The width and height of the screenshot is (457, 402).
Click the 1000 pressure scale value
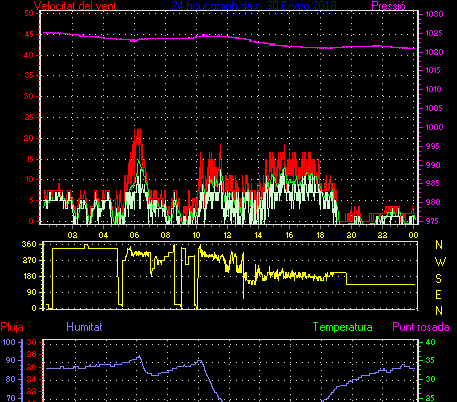coord(434,127)
